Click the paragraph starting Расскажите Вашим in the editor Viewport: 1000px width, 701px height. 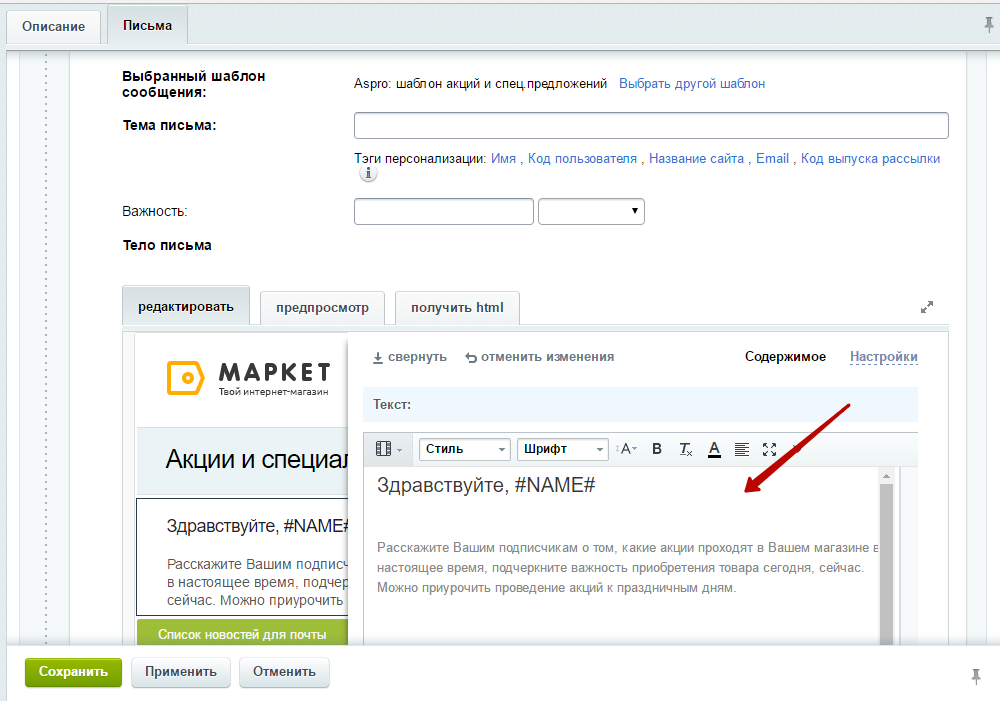tap(627, 568)
